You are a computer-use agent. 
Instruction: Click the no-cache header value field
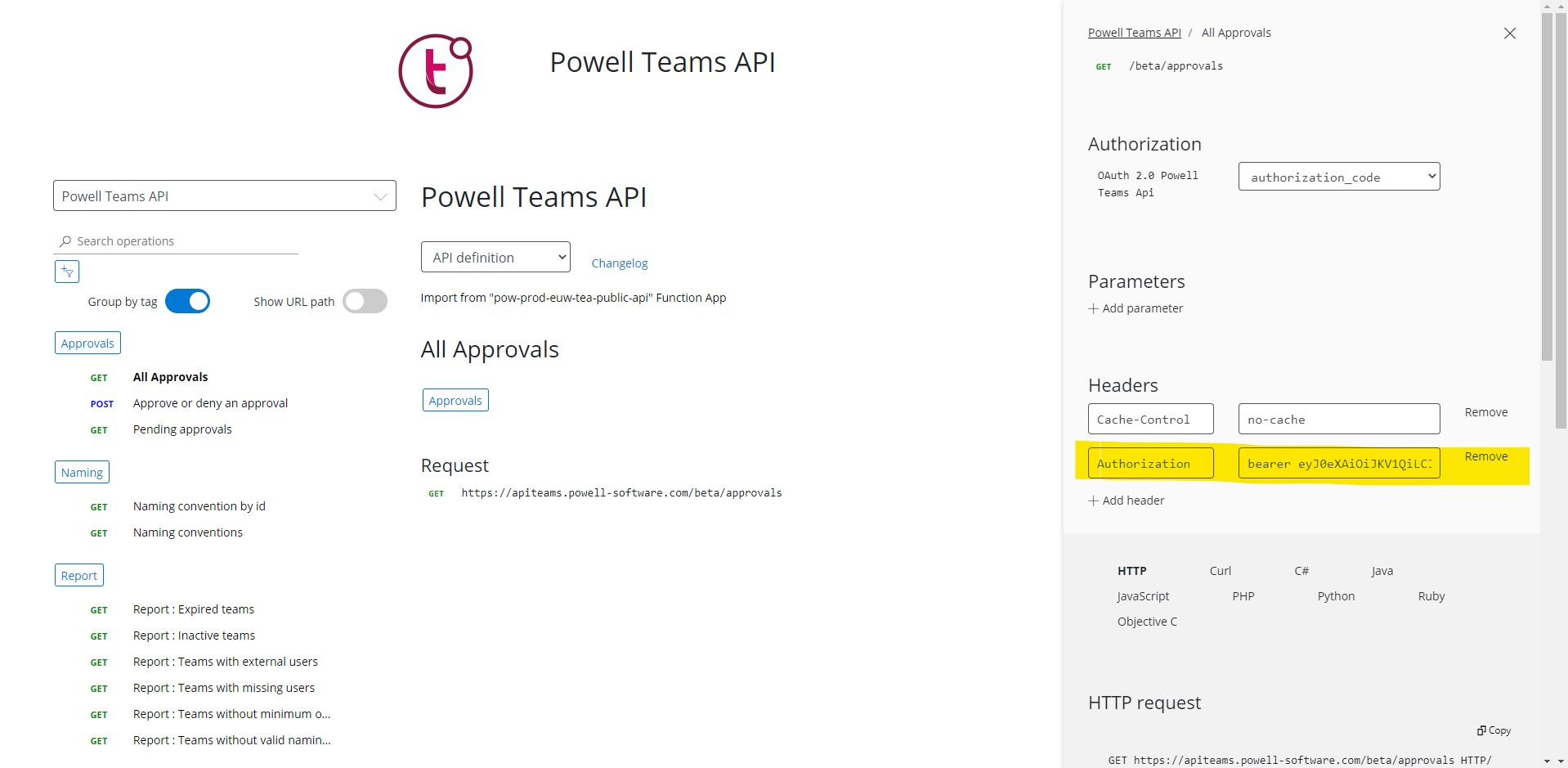coord(1339,419)
